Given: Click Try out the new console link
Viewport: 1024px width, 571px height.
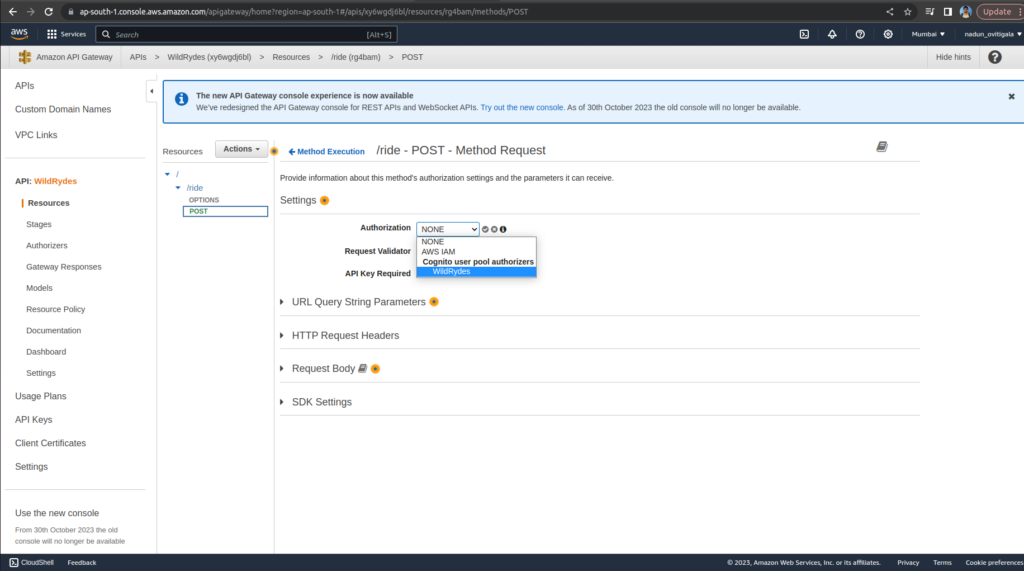Looking at the screenshot, I should (522, 108).
